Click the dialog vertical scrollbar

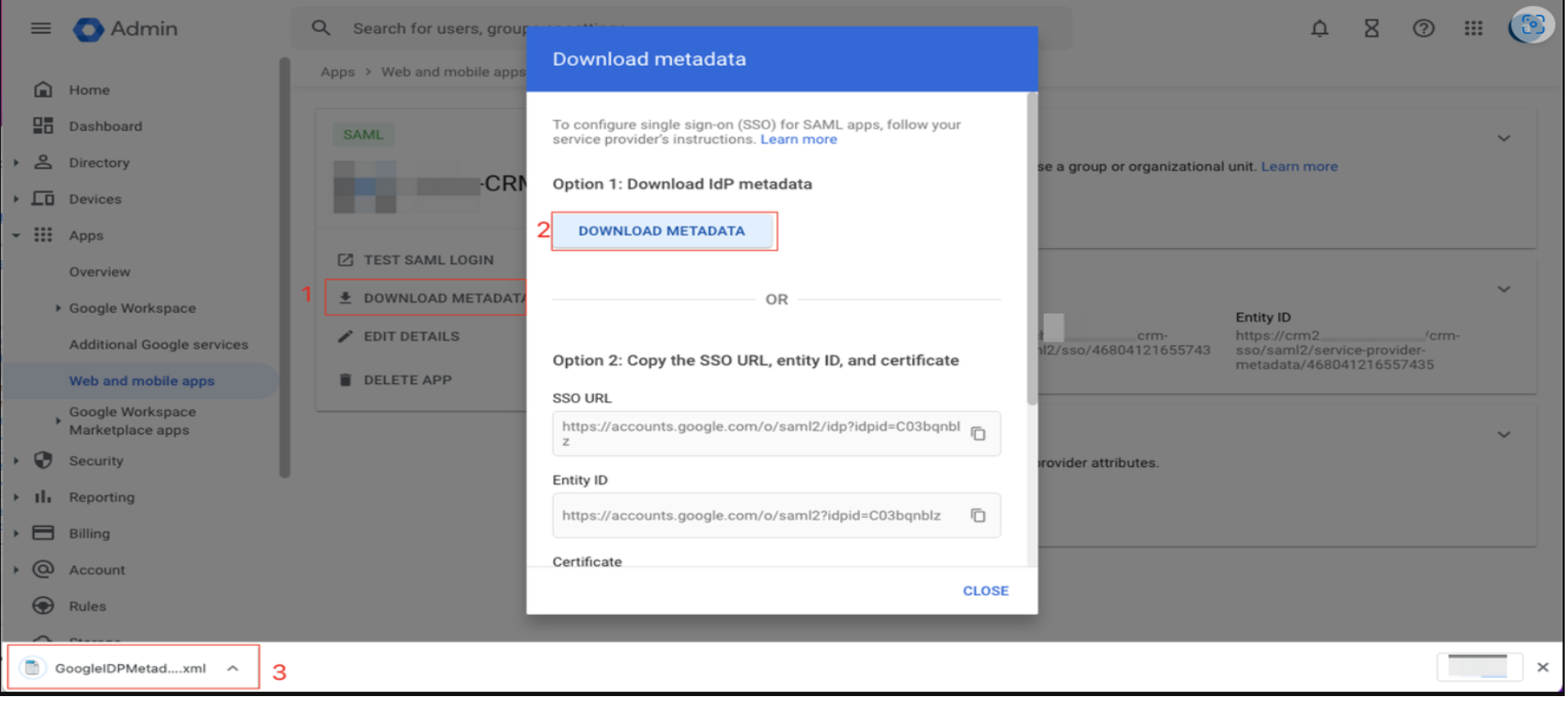[x=1032, y=248]
